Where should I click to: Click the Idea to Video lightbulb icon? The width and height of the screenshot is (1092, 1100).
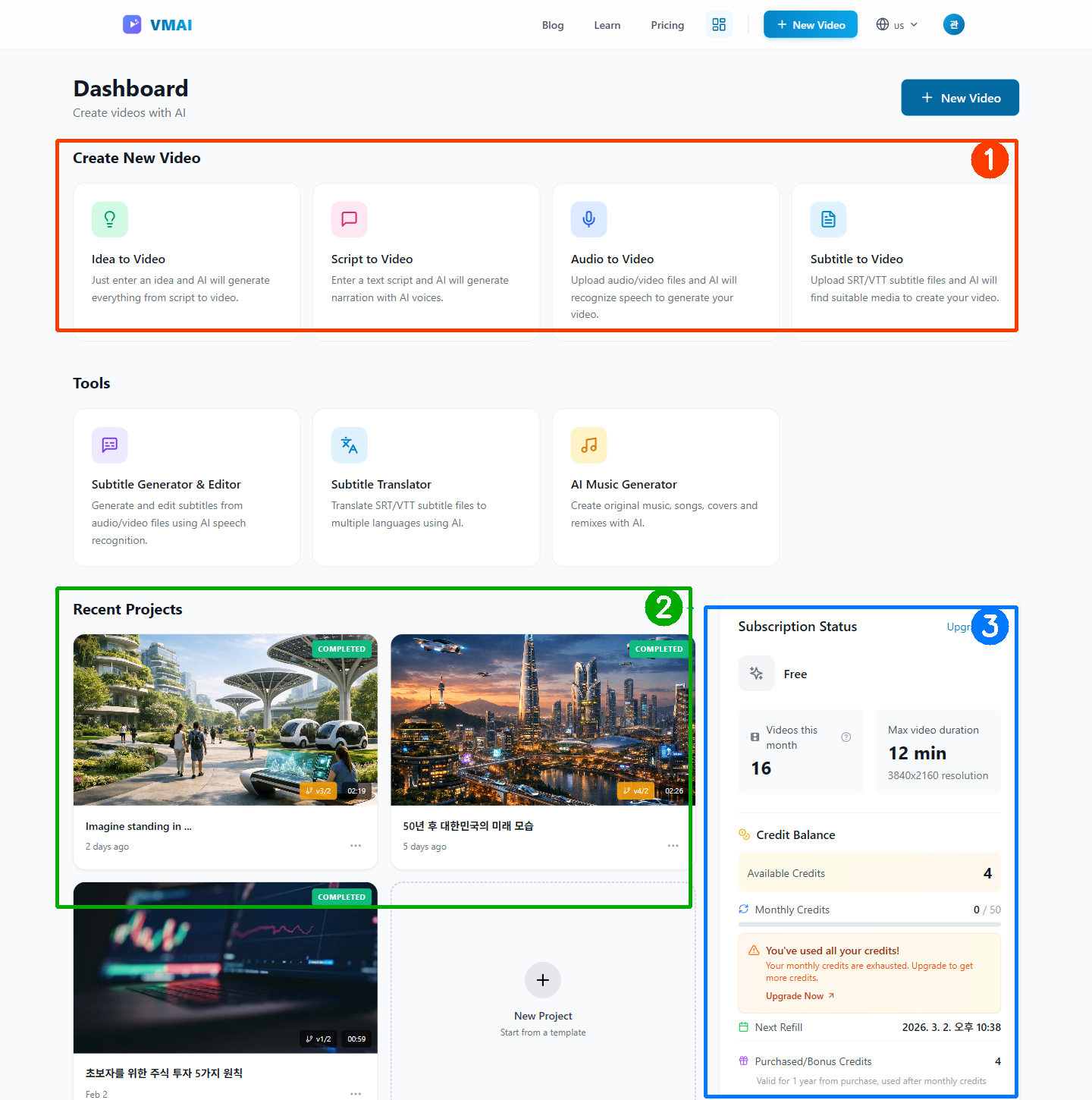tap(110, 219)
